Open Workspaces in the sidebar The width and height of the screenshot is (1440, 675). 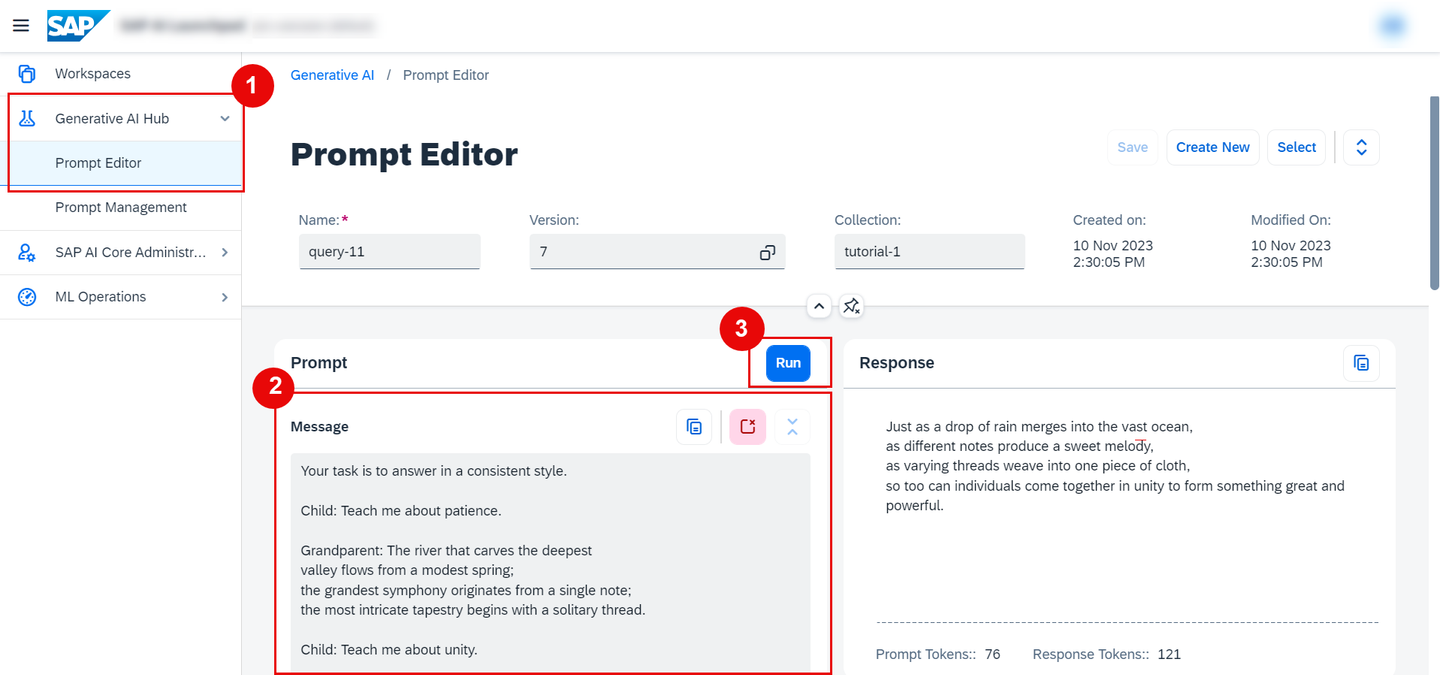point(120,74)
